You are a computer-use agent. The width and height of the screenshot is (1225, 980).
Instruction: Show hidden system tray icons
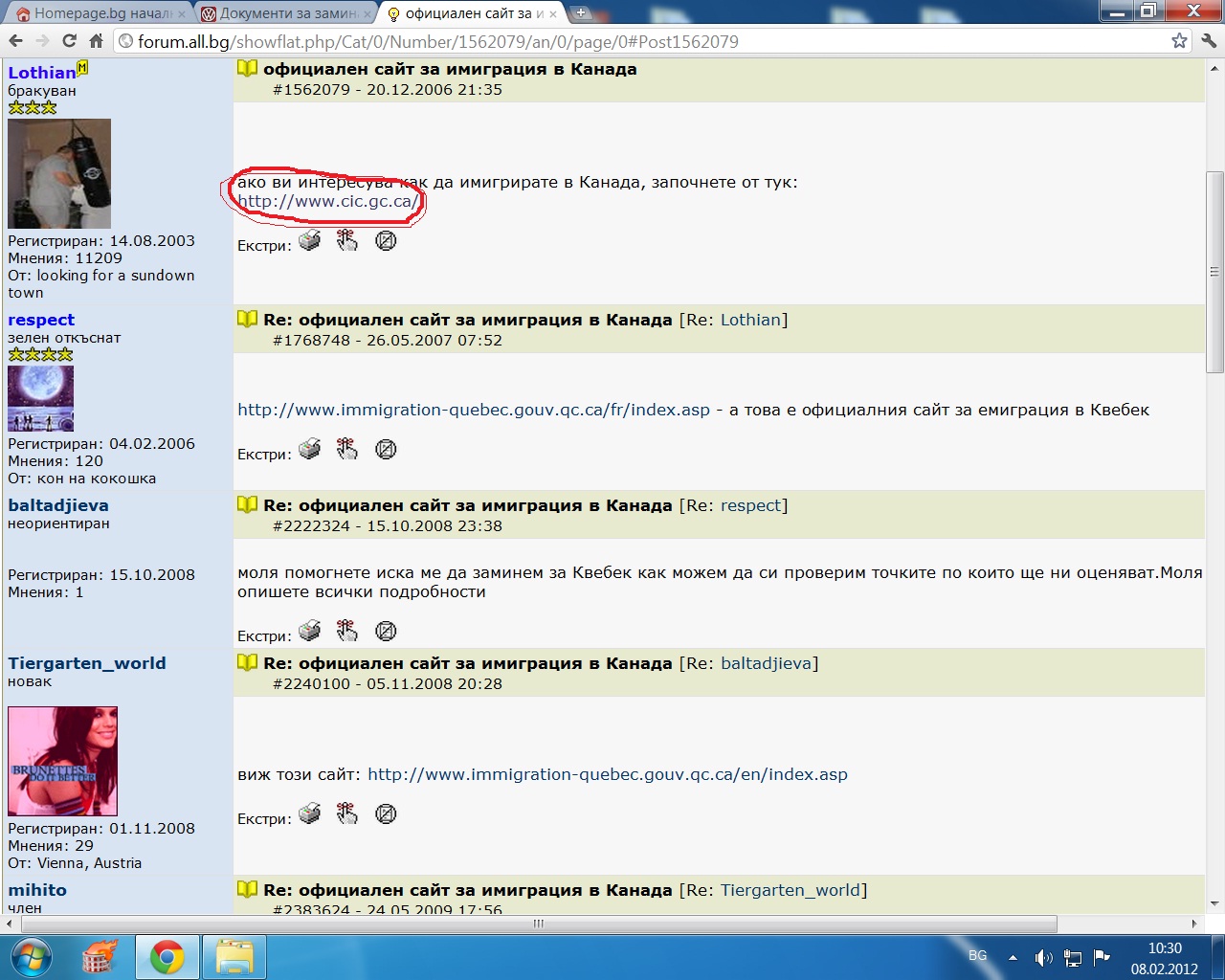point(1013,957)
